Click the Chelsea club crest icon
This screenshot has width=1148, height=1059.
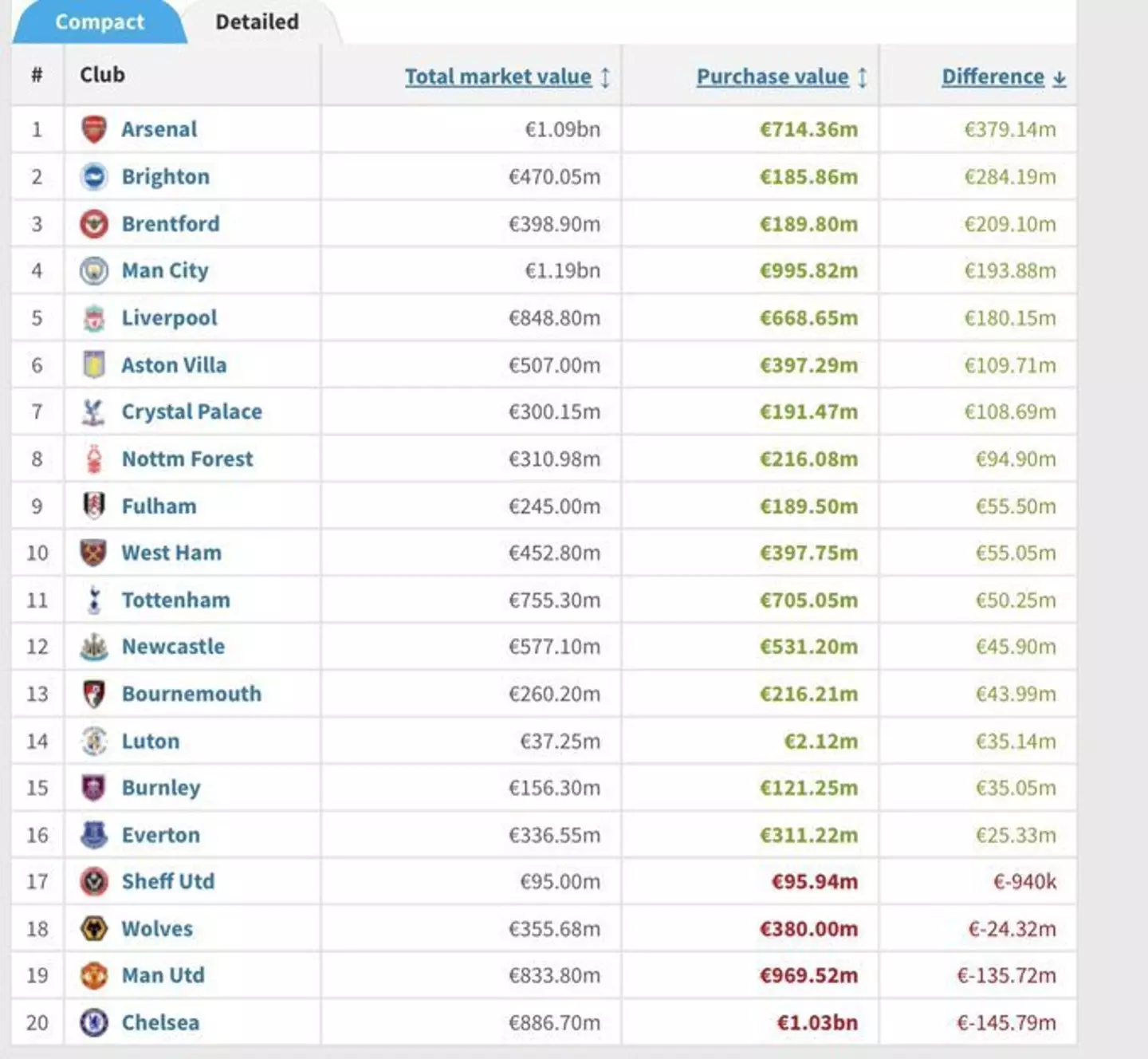click(x=94, y=1022)
